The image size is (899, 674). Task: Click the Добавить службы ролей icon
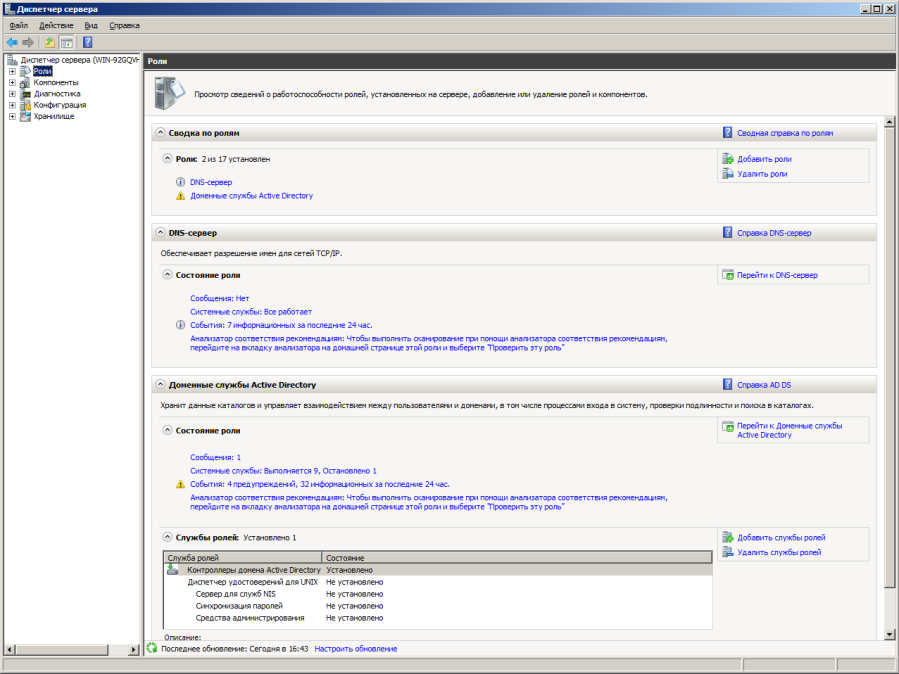click(728, 537)
